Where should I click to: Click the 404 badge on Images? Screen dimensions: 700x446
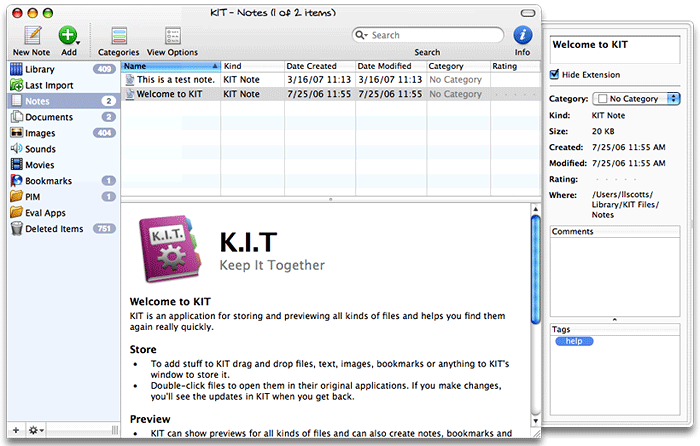[x=104, y=133]
